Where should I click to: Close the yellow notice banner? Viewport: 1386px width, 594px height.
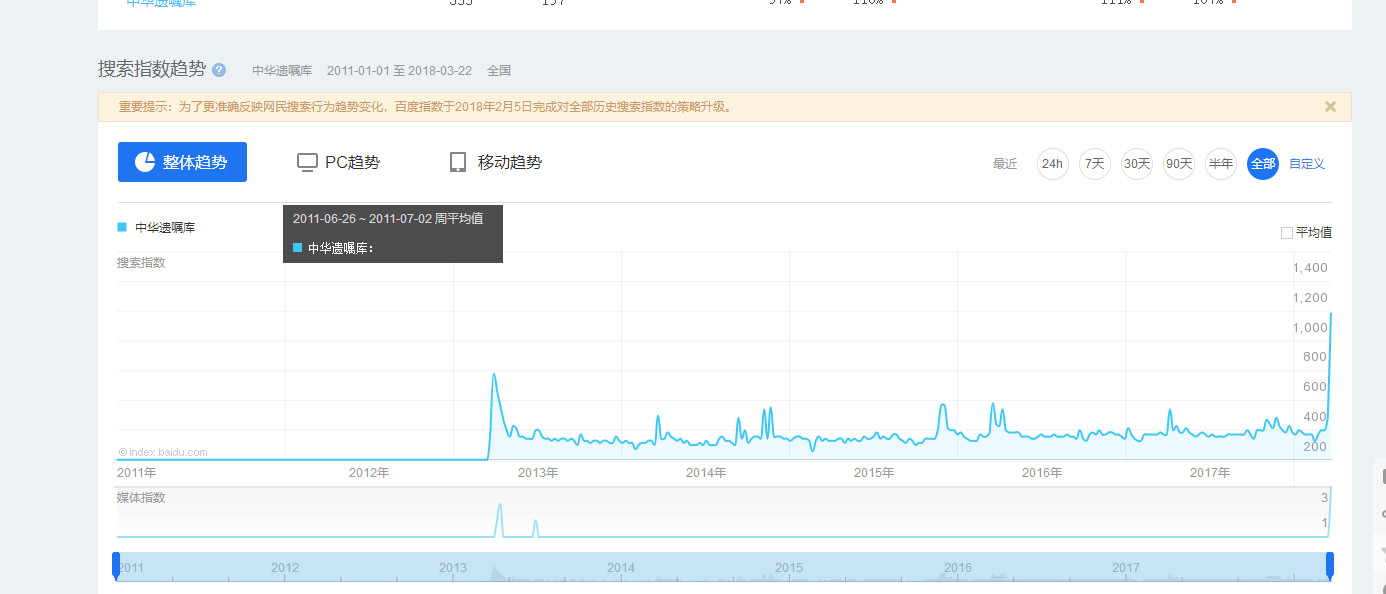[1330, 106]
